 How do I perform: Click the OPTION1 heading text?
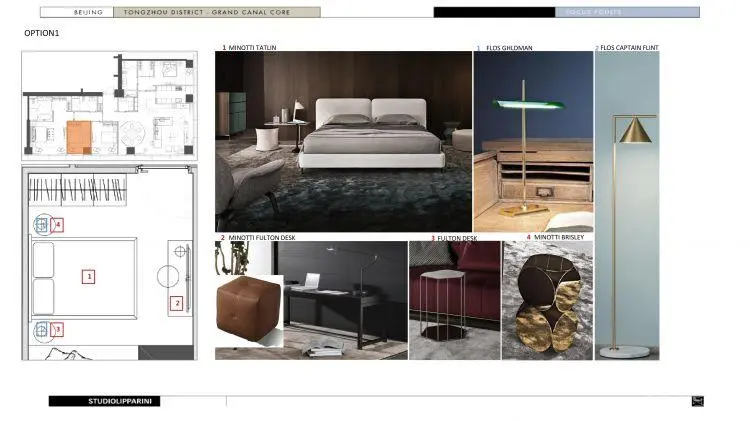tap(42, 33)
